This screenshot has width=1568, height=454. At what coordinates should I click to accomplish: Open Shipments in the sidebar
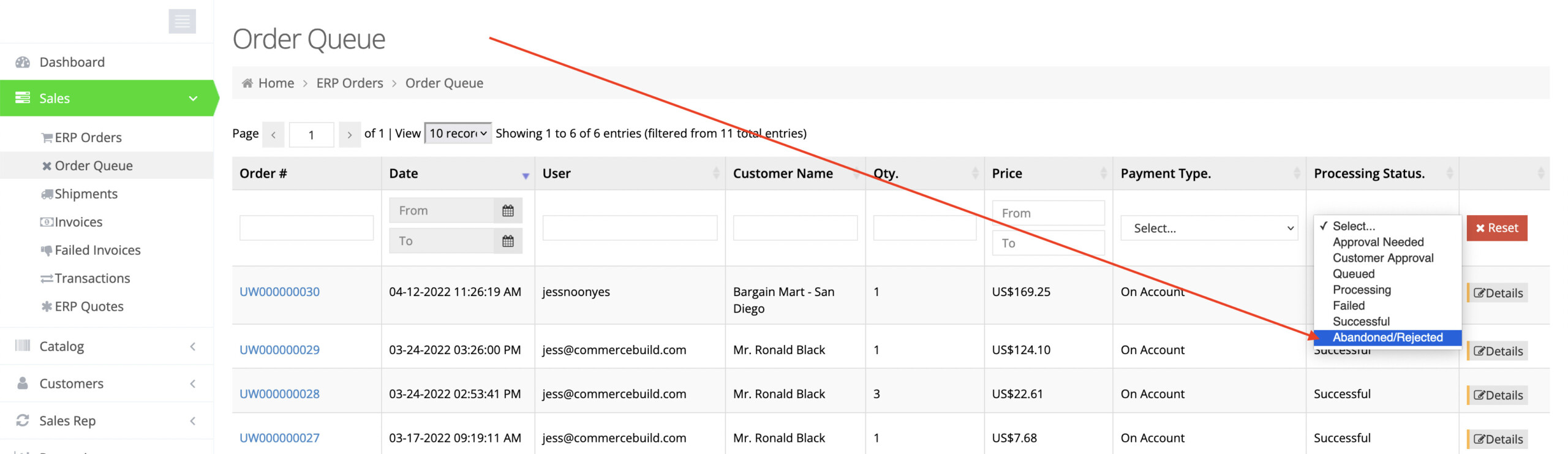pyautogui.click(x=86, y=194)
